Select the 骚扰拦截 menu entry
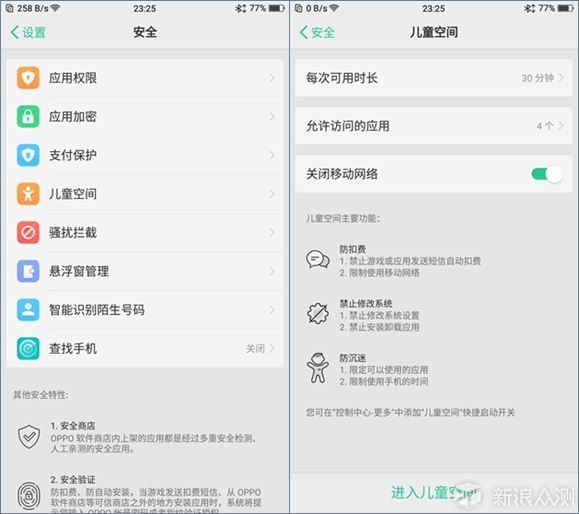Image resolution: width=579 pixels, height=514 pixels. pyautogui.click(x=145, y=233)
